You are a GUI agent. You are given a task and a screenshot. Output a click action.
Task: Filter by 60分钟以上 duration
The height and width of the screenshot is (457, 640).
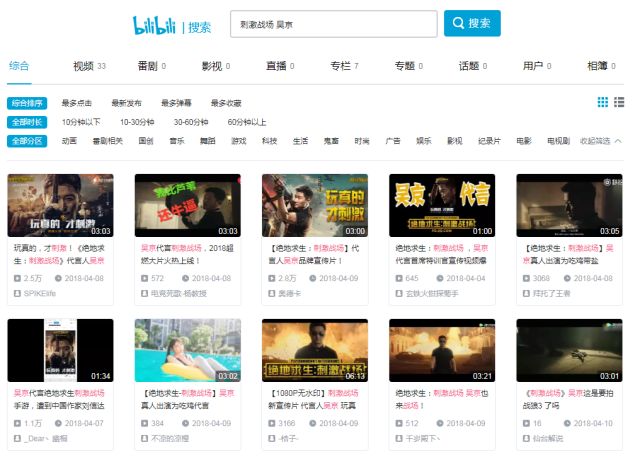[247, 122]
